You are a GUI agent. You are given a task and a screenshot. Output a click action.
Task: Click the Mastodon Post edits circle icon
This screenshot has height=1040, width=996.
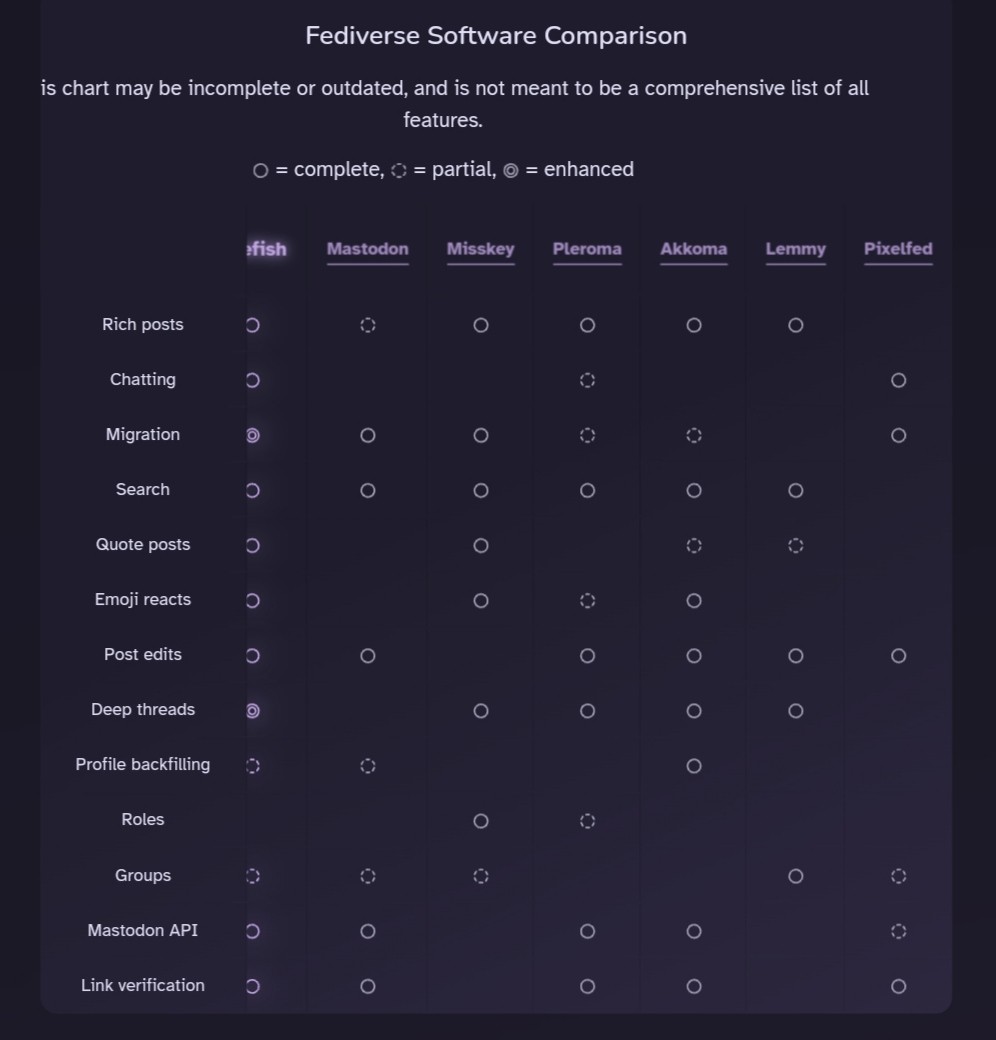(368, 655)
